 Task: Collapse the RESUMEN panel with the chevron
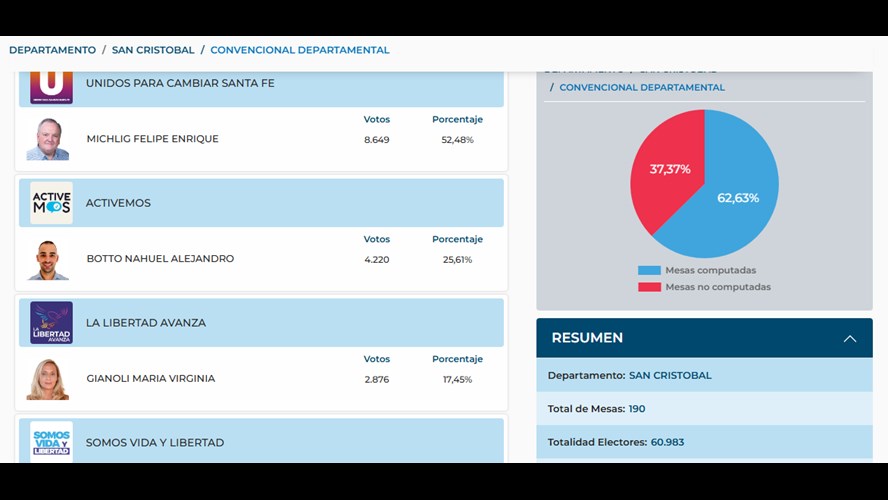point(849,339)
